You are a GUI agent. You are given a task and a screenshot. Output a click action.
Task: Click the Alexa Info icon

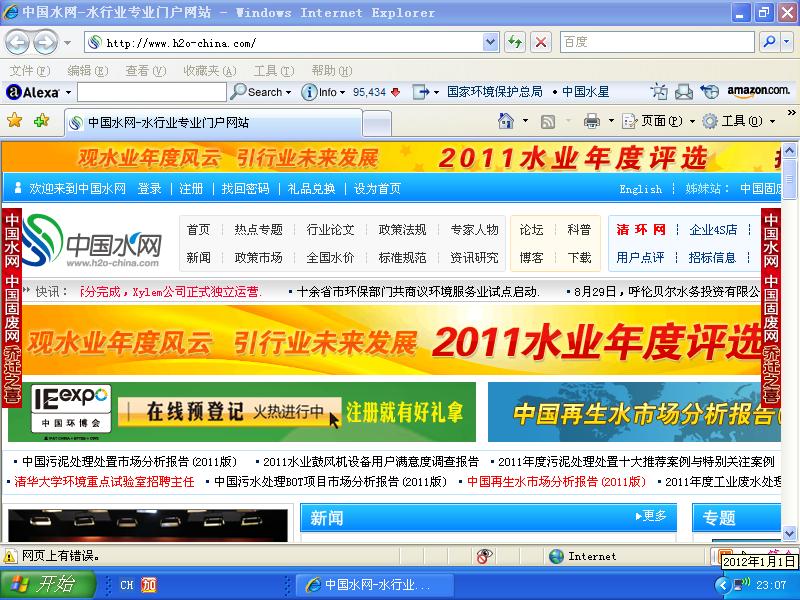pos(309,92)
